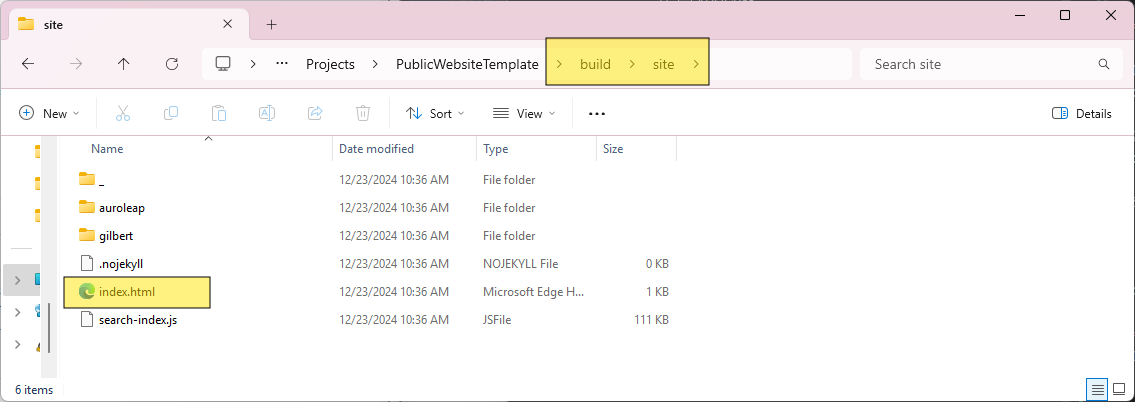Image resolution: width=1135 pixels, height=402 pixels.
Task: Click the Cut scissors icon
Action: (x=122, y=113)
